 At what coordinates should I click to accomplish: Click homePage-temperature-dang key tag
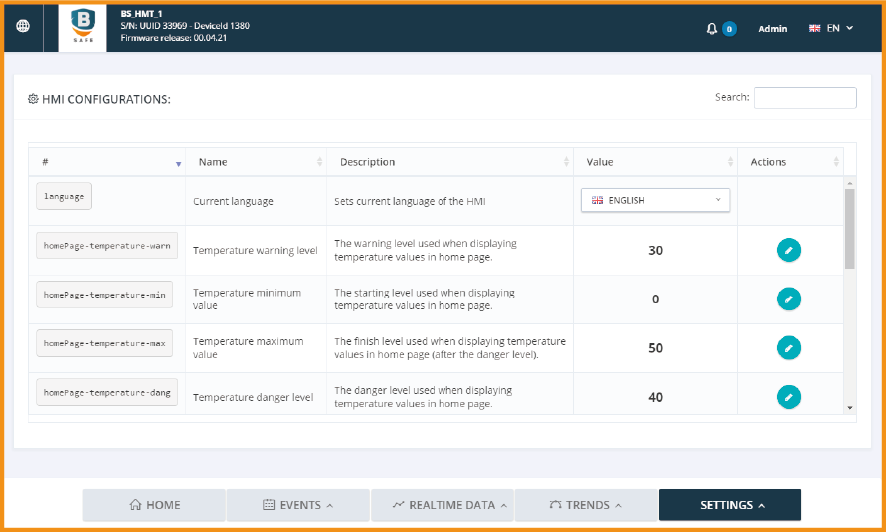pyautogui.click(x=107, y=393)
